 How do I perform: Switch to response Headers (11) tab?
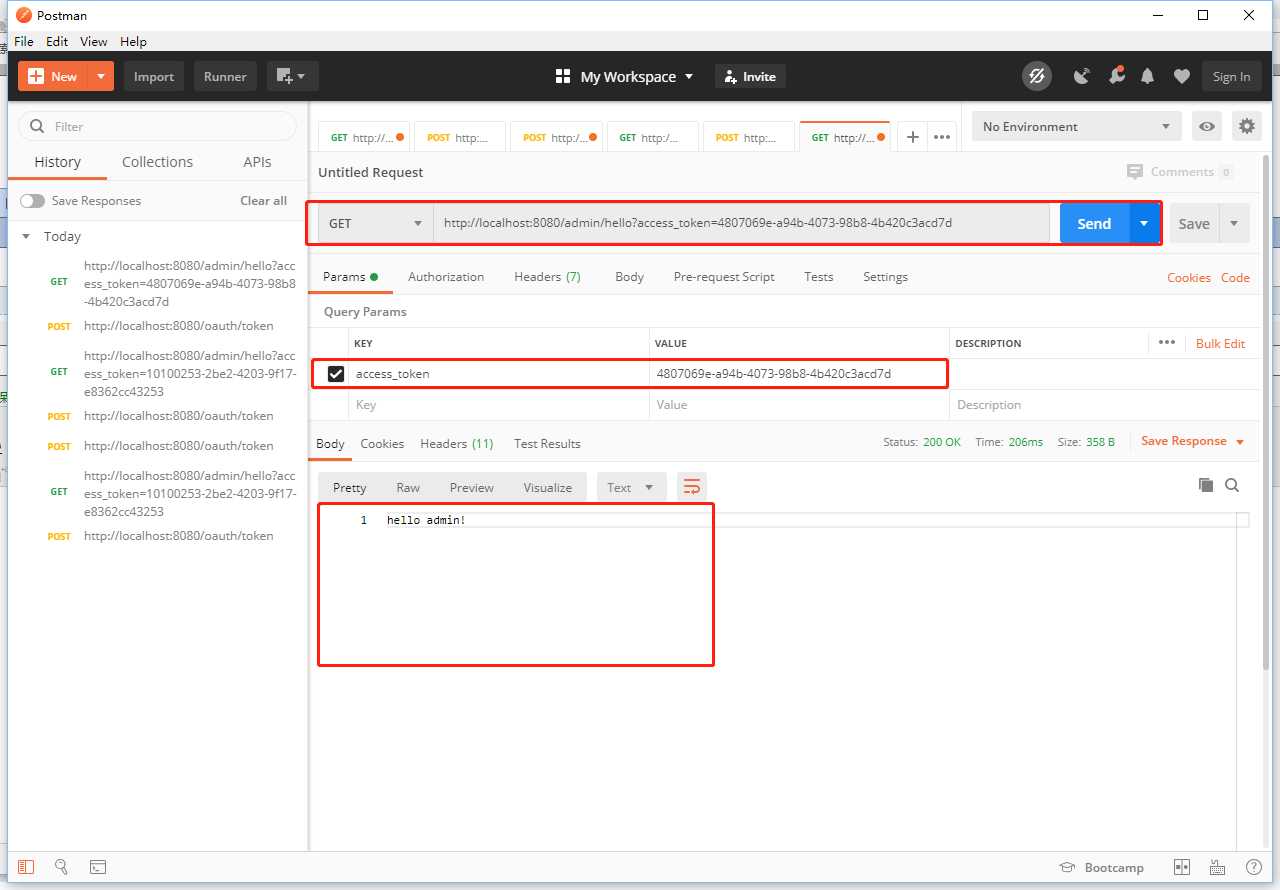tap(456, 444)
